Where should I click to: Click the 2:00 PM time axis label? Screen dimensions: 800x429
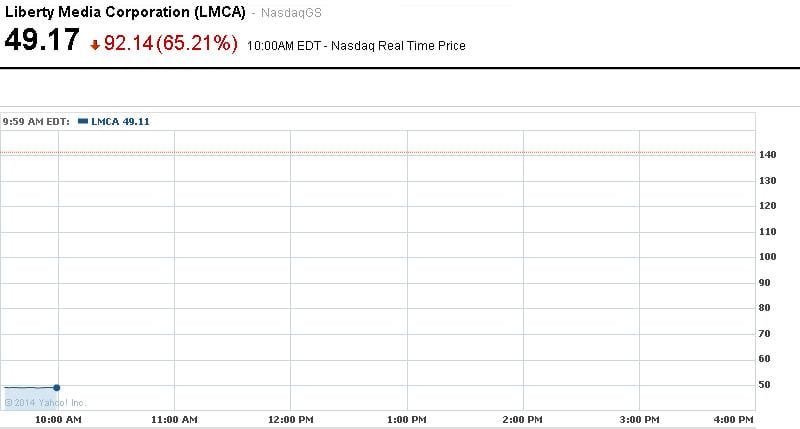[x=523, y=419]
